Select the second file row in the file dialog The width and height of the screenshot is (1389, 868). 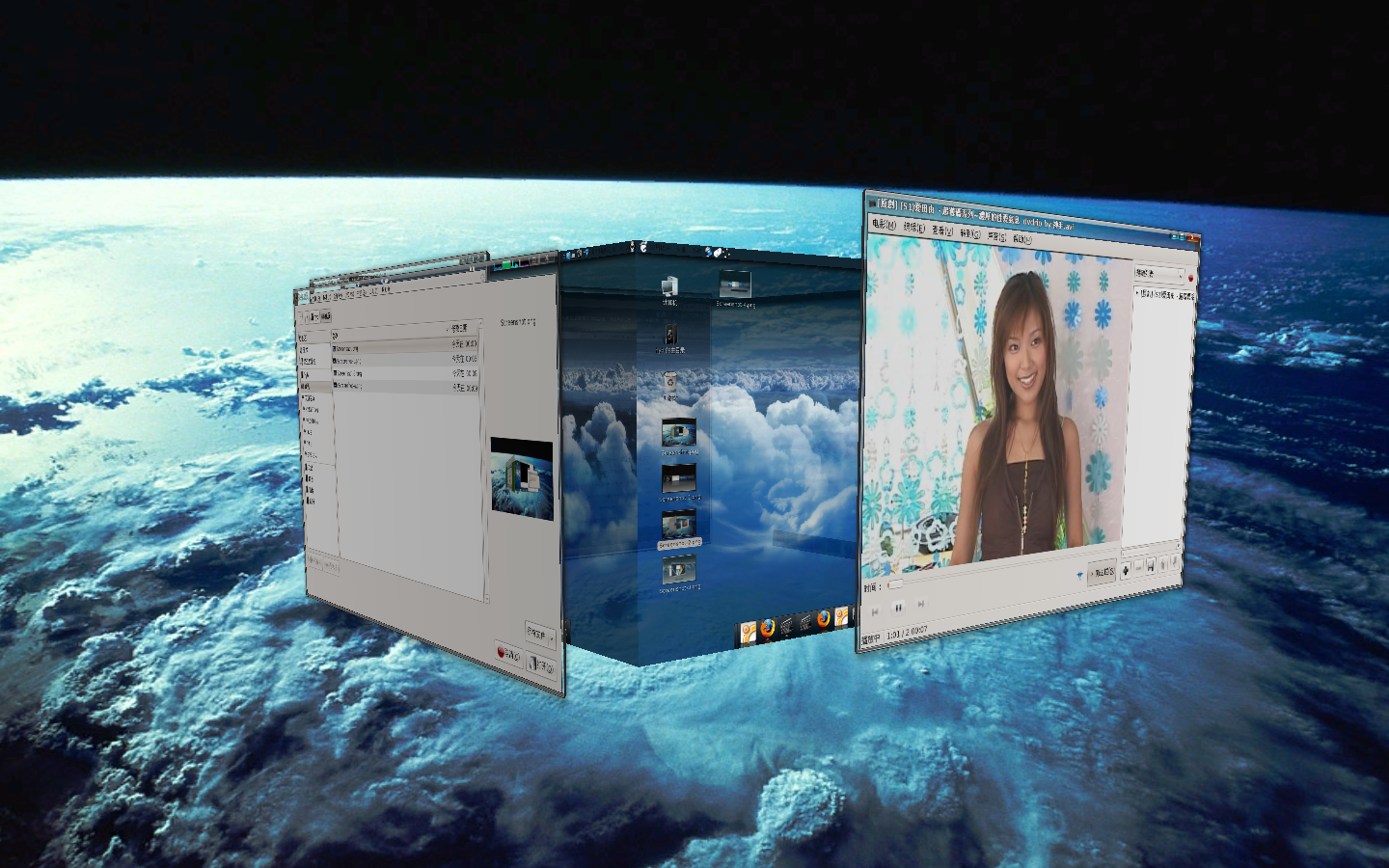tap(405, 361)
